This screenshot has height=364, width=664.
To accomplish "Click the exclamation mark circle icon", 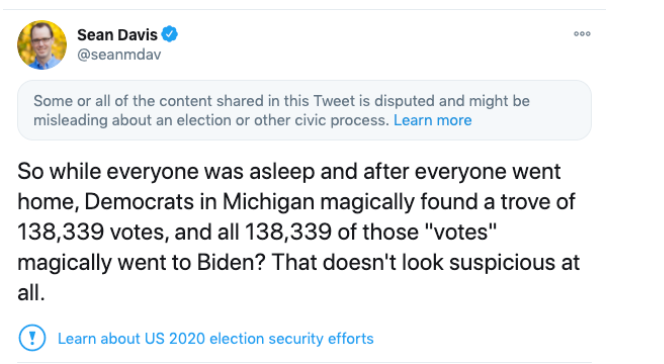I will 32,338.
